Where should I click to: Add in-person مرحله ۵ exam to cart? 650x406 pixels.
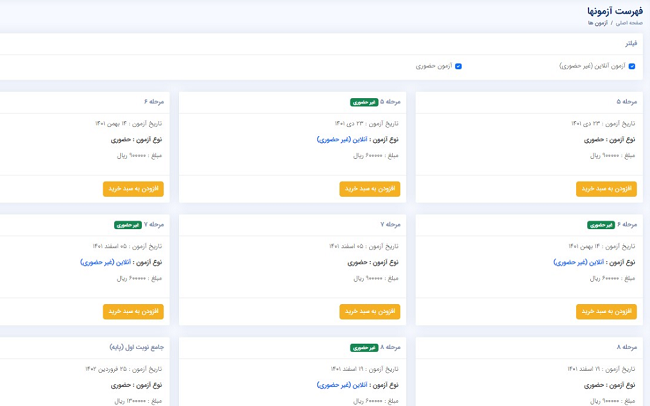click(606, 189)
